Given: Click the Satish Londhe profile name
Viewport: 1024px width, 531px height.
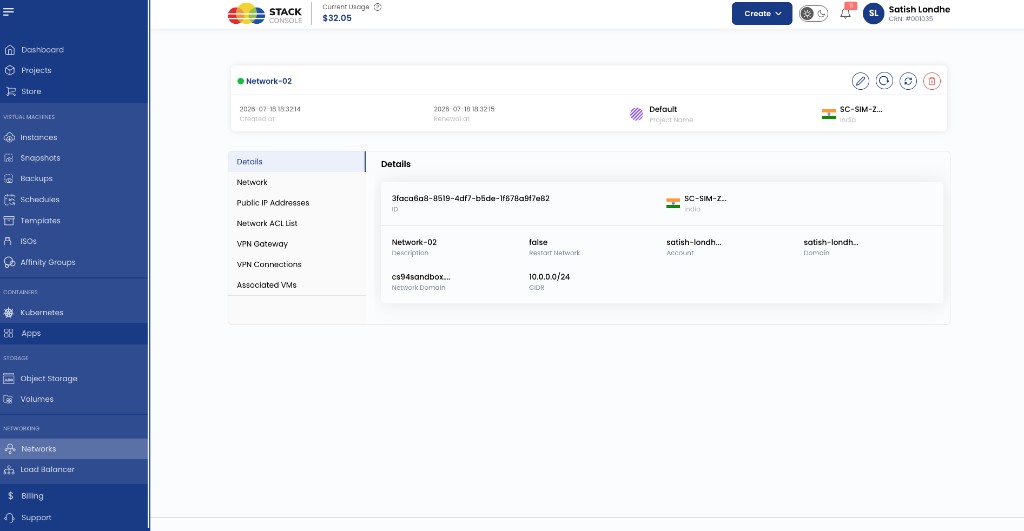Looking at the screenshot, I should (919, 9).
